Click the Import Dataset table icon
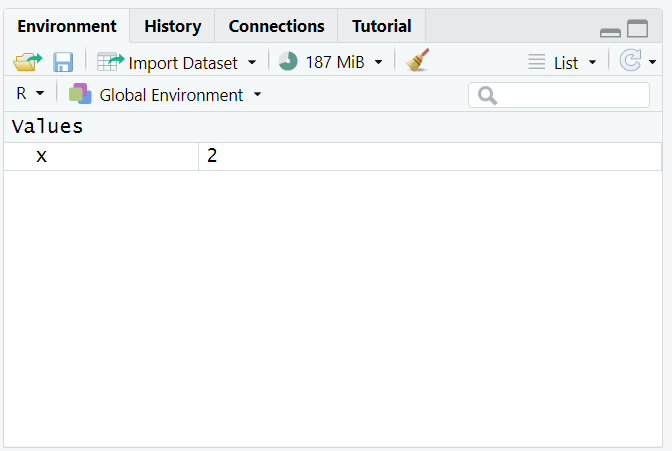 click(x=110, y=62)
